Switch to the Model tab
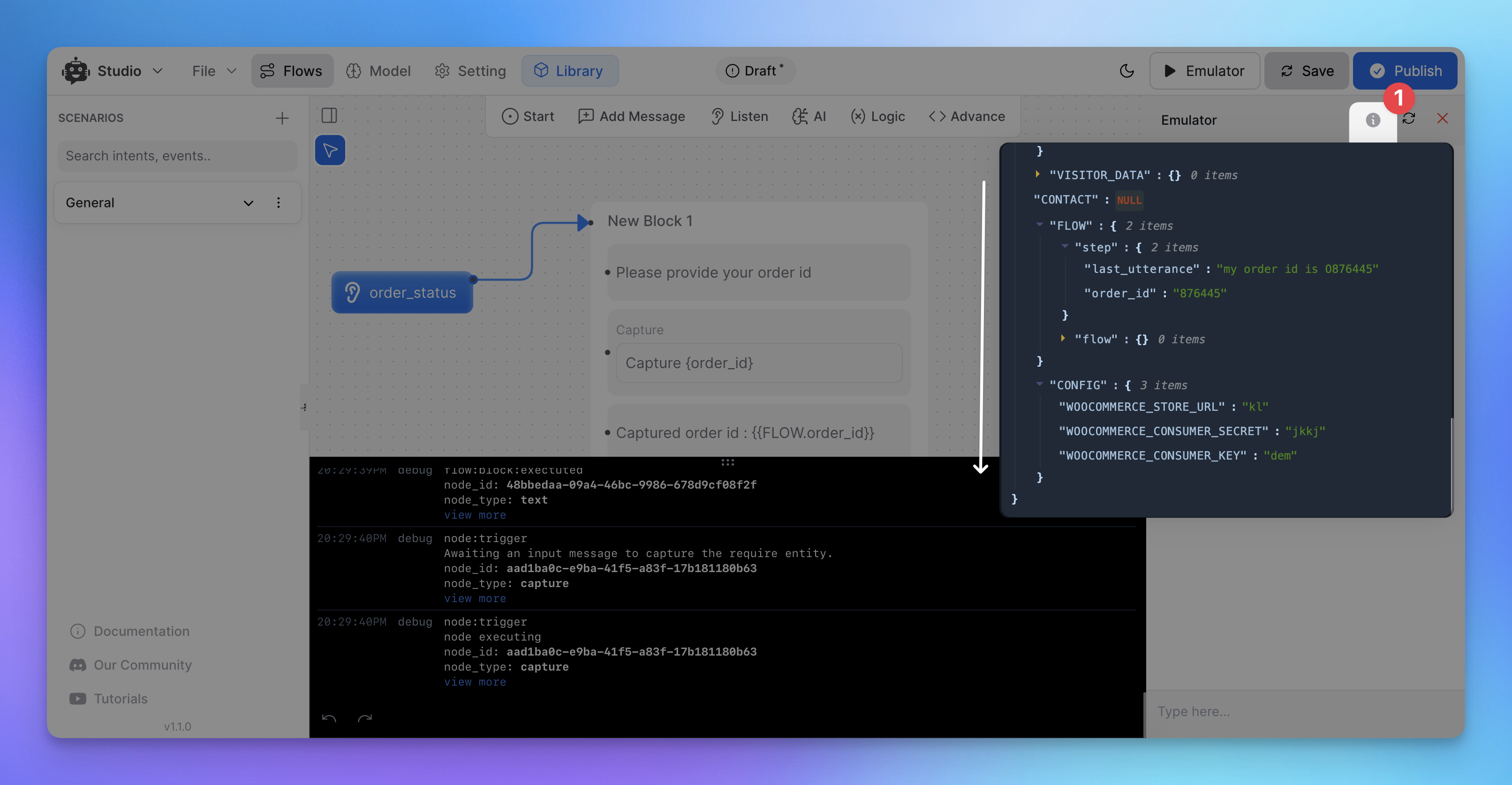Viewport: 1512px width, 785px height. [x=378, y=71]
